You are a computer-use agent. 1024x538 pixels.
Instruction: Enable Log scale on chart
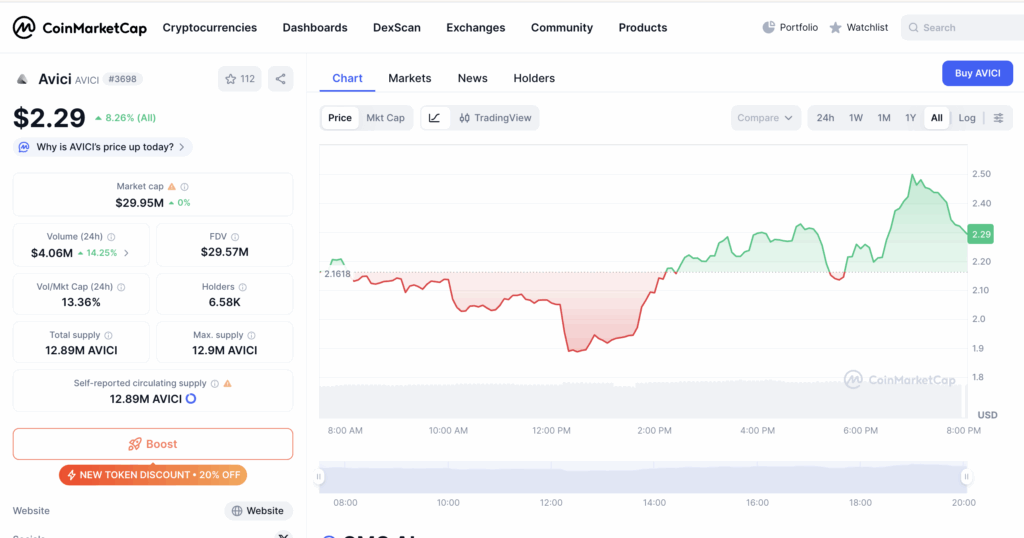967,118
